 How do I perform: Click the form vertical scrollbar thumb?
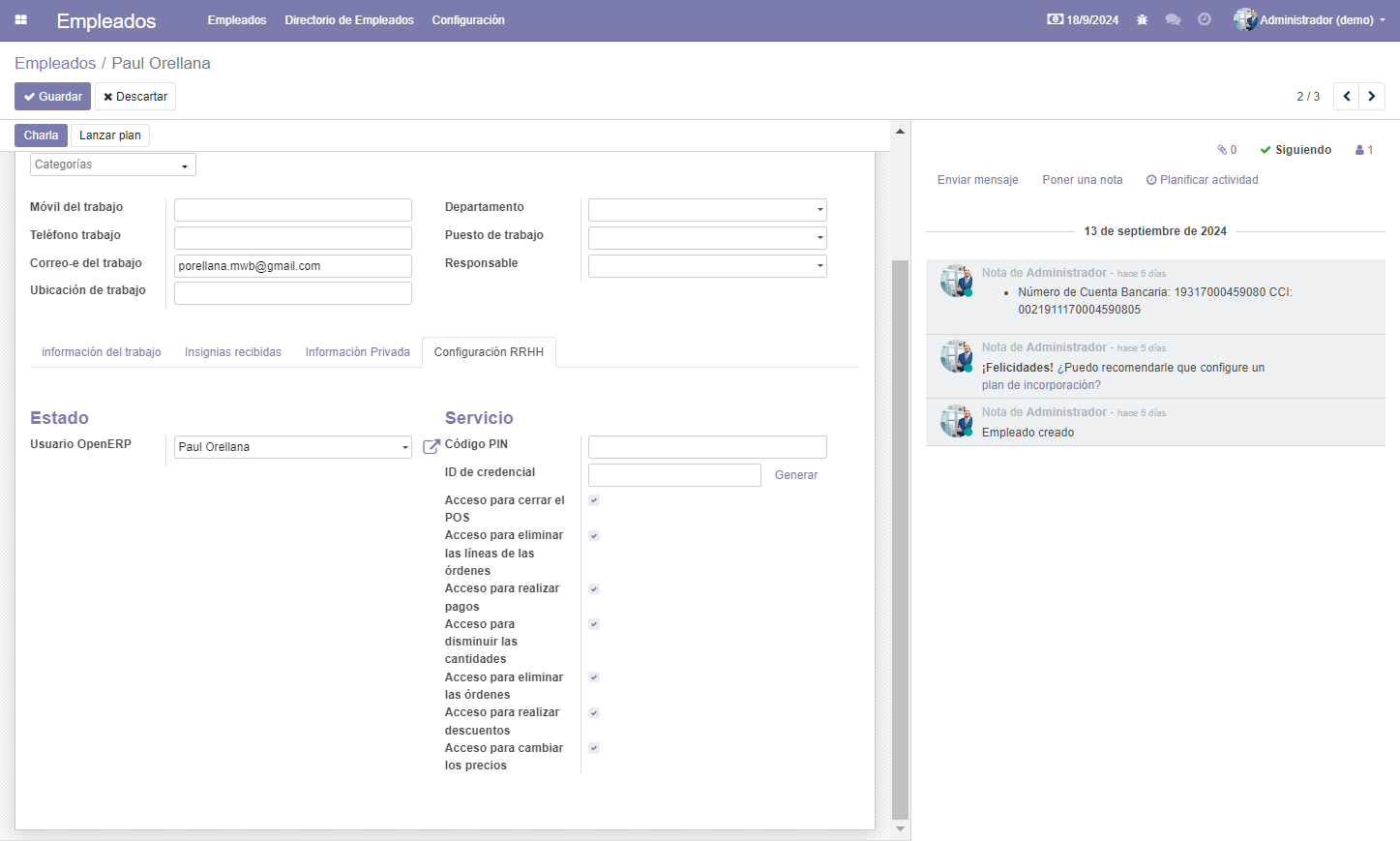(900, 539)
